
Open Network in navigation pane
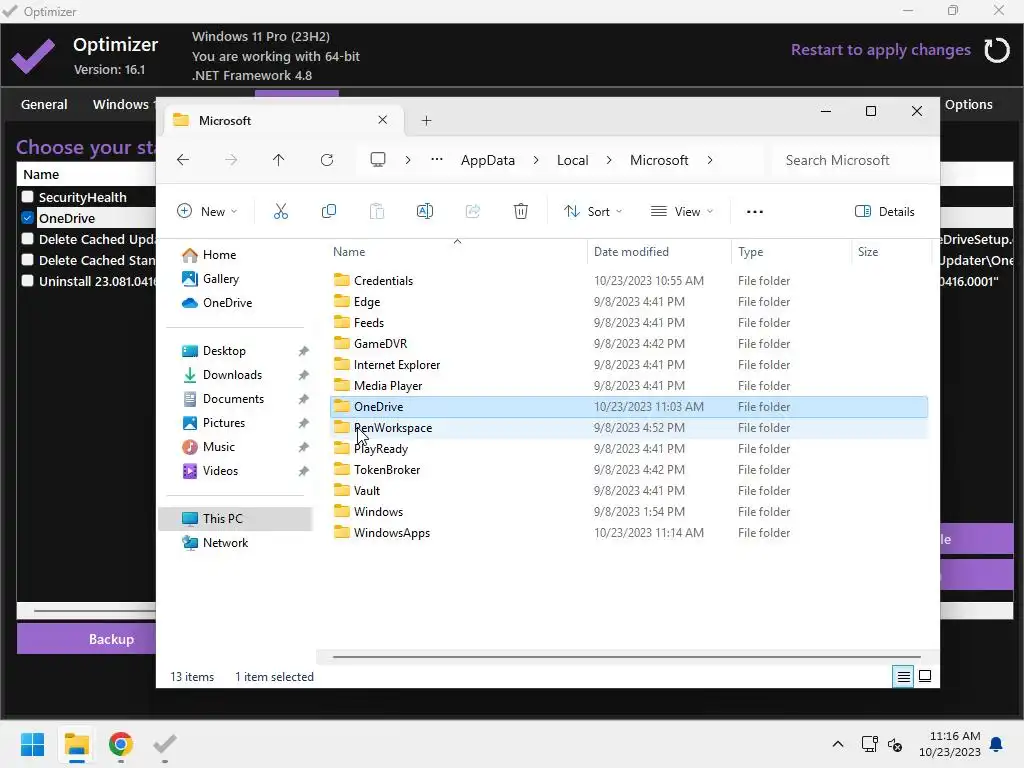point(225,543)
